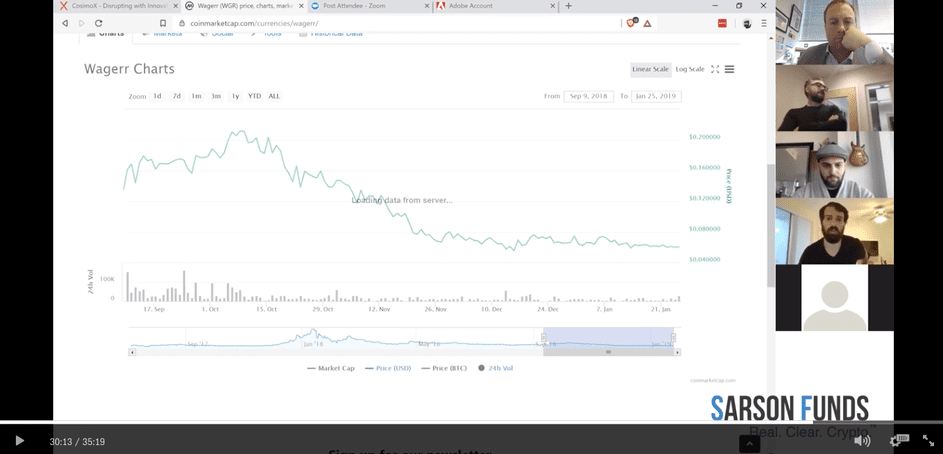Switch to Adobe Account tab

pyautogui.click(x=492, y=6)
